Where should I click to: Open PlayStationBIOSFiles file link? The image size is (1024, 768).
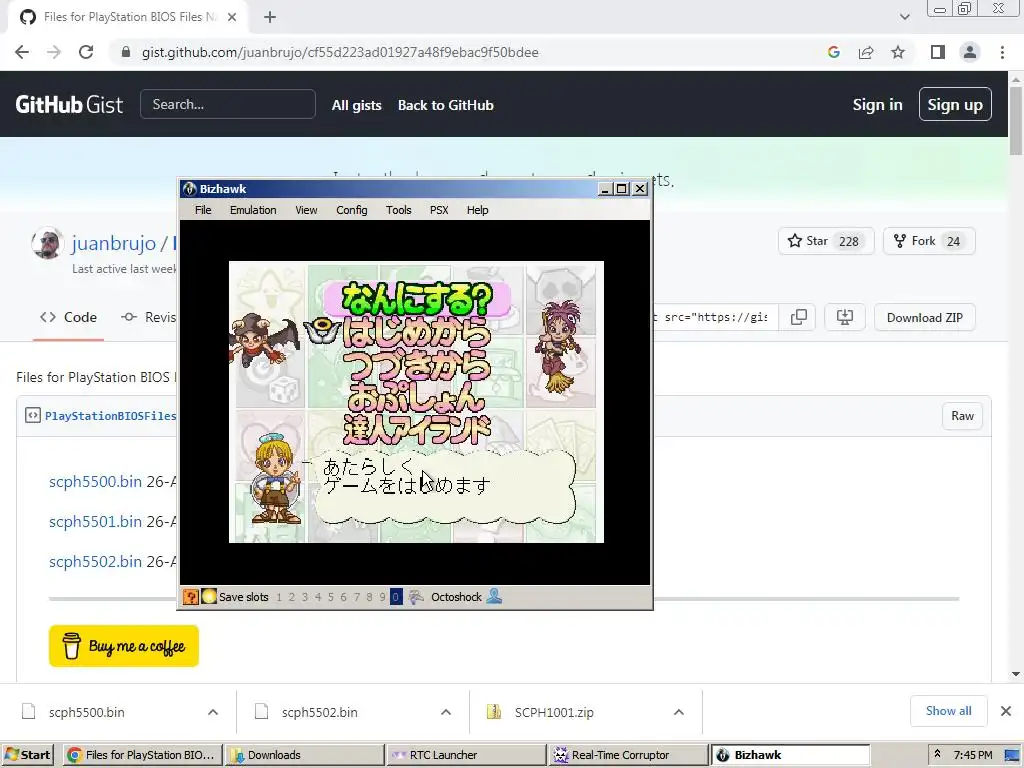pos(110,416)
